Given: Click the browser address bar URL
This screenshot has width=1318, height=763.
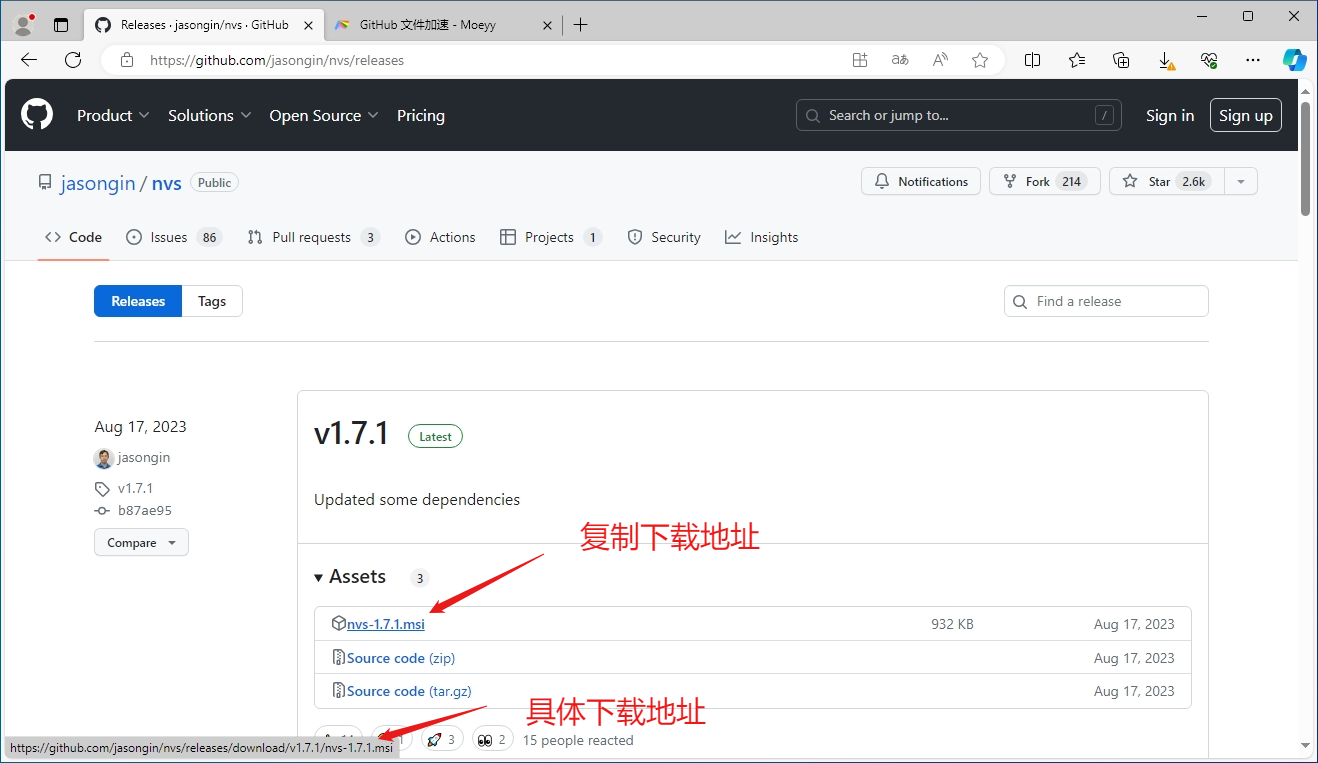Looking at the screenshot, I should coord(277,60).
